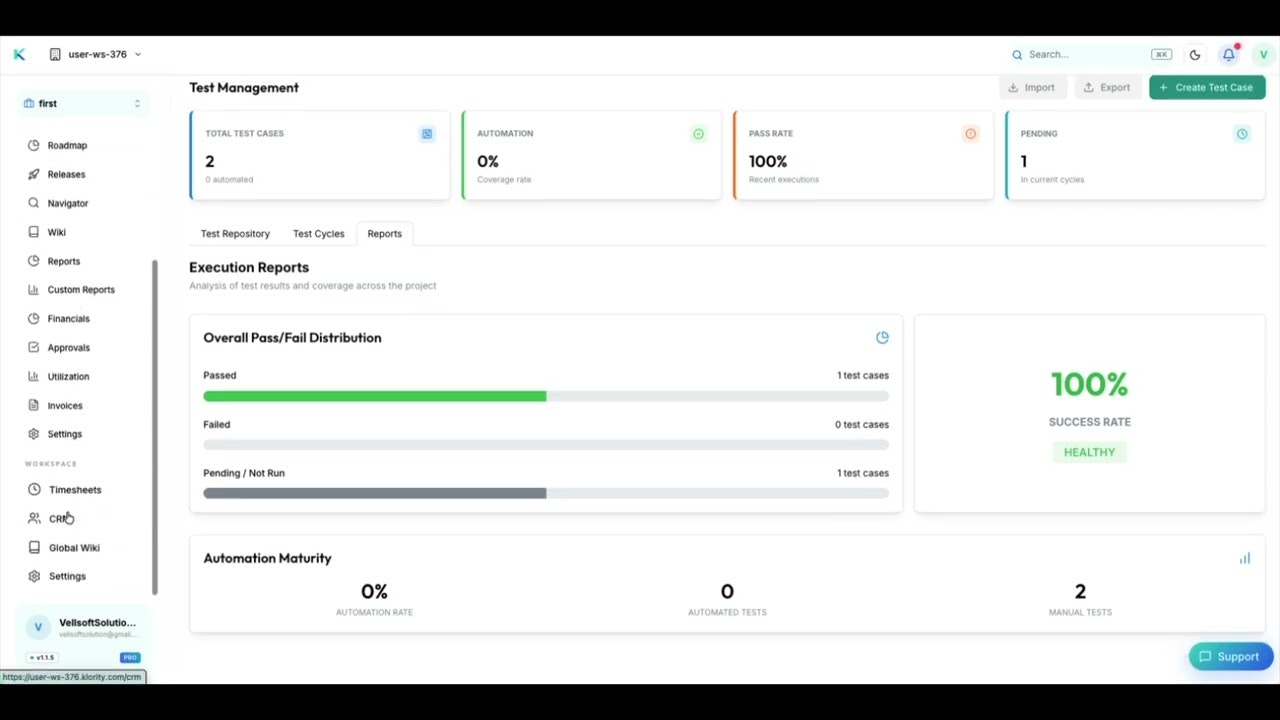Image resolution: width=1280 pixels, height=720 pixels.
Task: Open notifications bell icon
Action: pos(1229,54)
